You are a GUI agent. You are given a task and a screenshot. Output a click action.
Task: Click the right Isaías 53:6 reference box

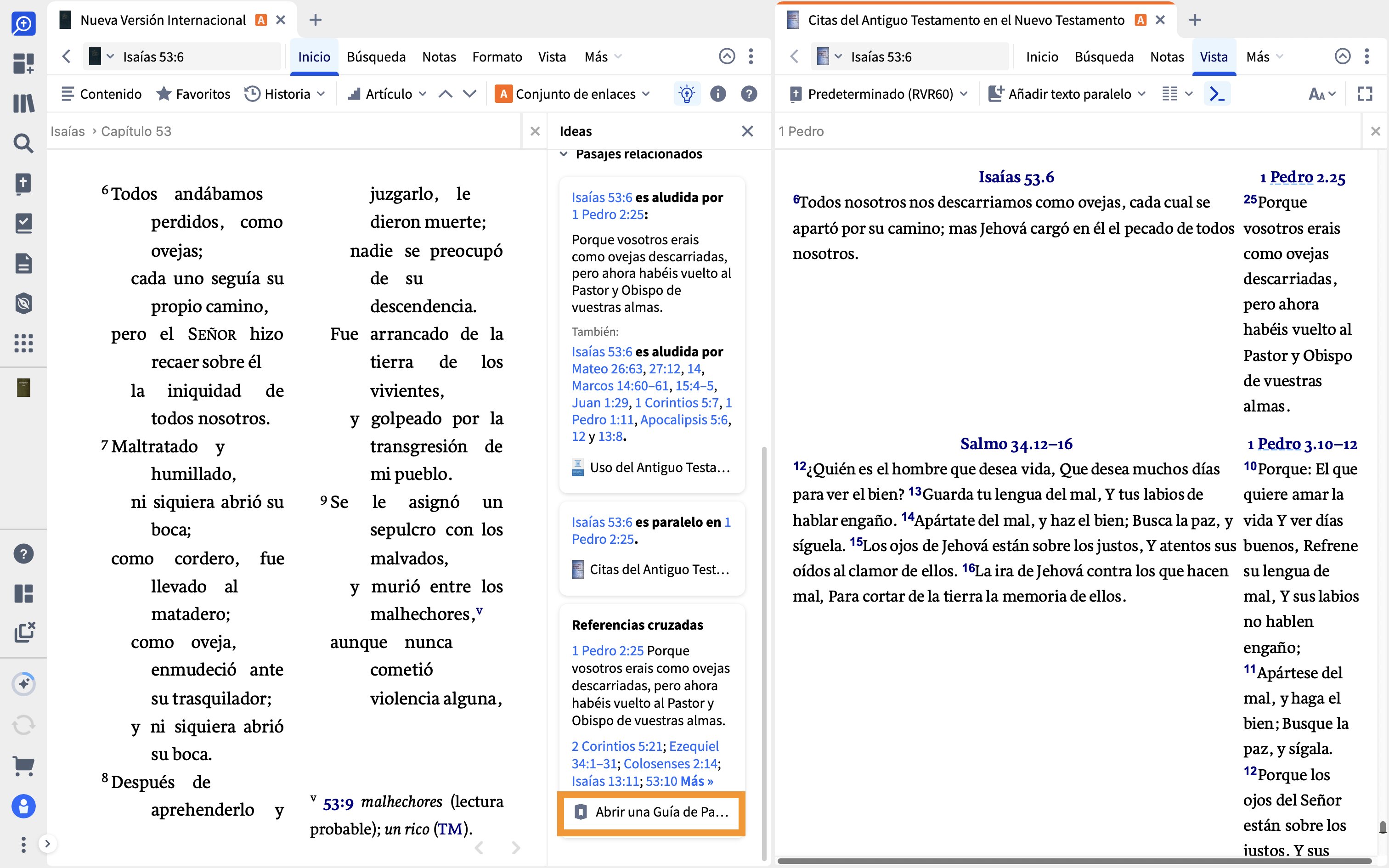pyautogui.click(x=910, y=56)
